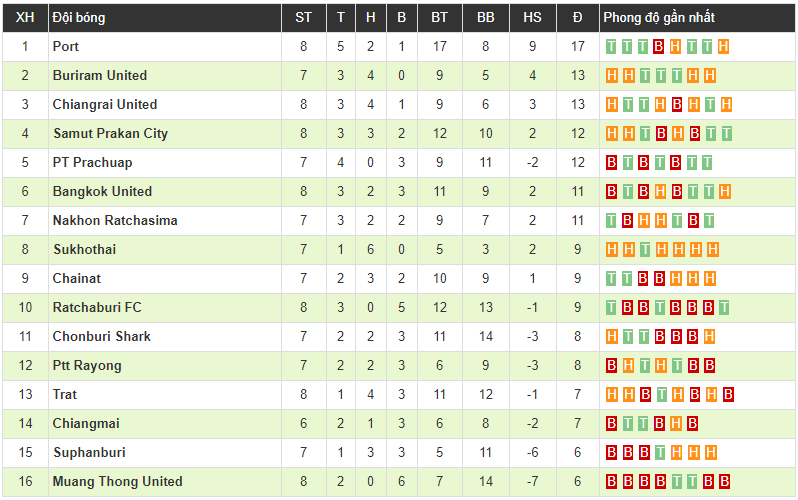Screen dimensions: 798x500
Task: Click the first form badge in PT Prachuap's row
Action: [x=612, y=162]
